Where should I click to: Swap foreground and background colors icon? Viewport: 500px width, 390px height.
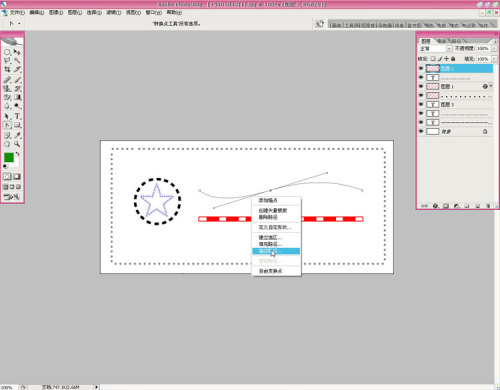pyautogui.click(x=17, y=154)
